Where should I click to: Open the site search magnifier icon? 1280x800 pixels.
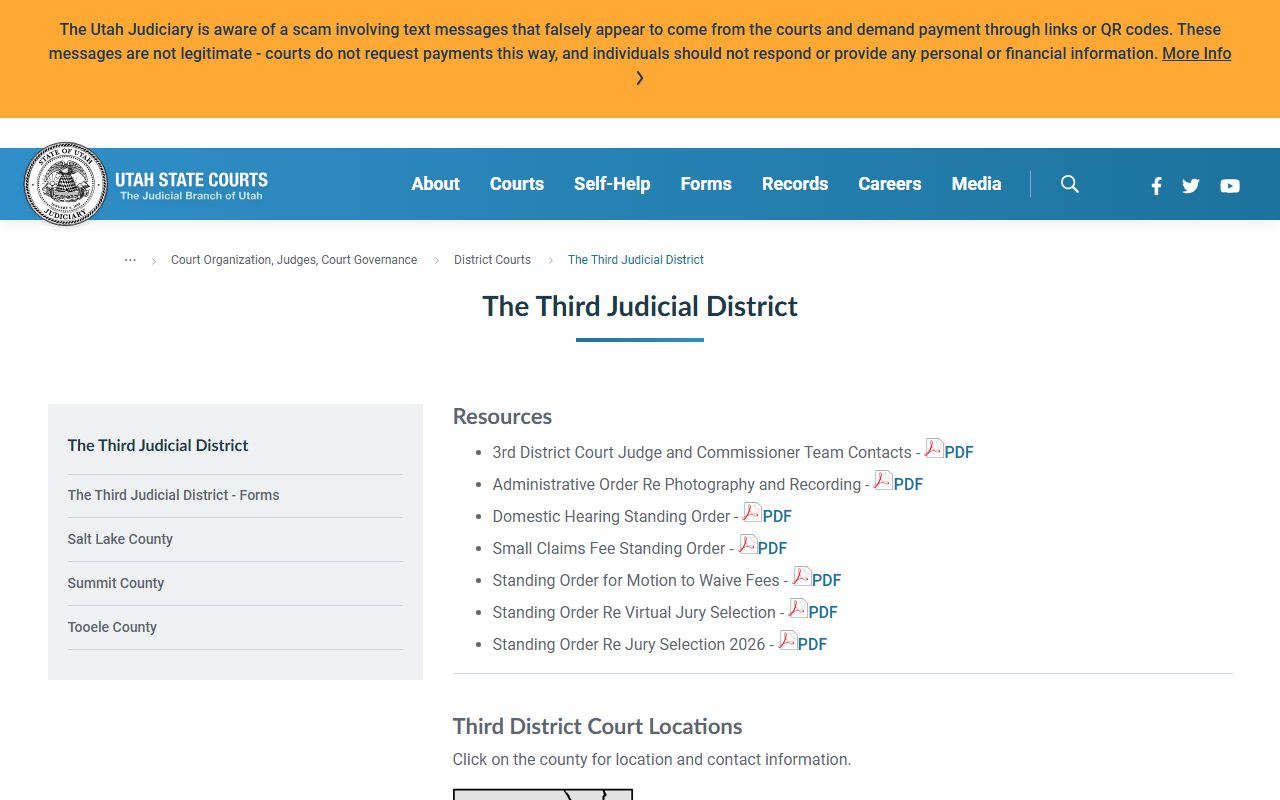click(1070, 184)
